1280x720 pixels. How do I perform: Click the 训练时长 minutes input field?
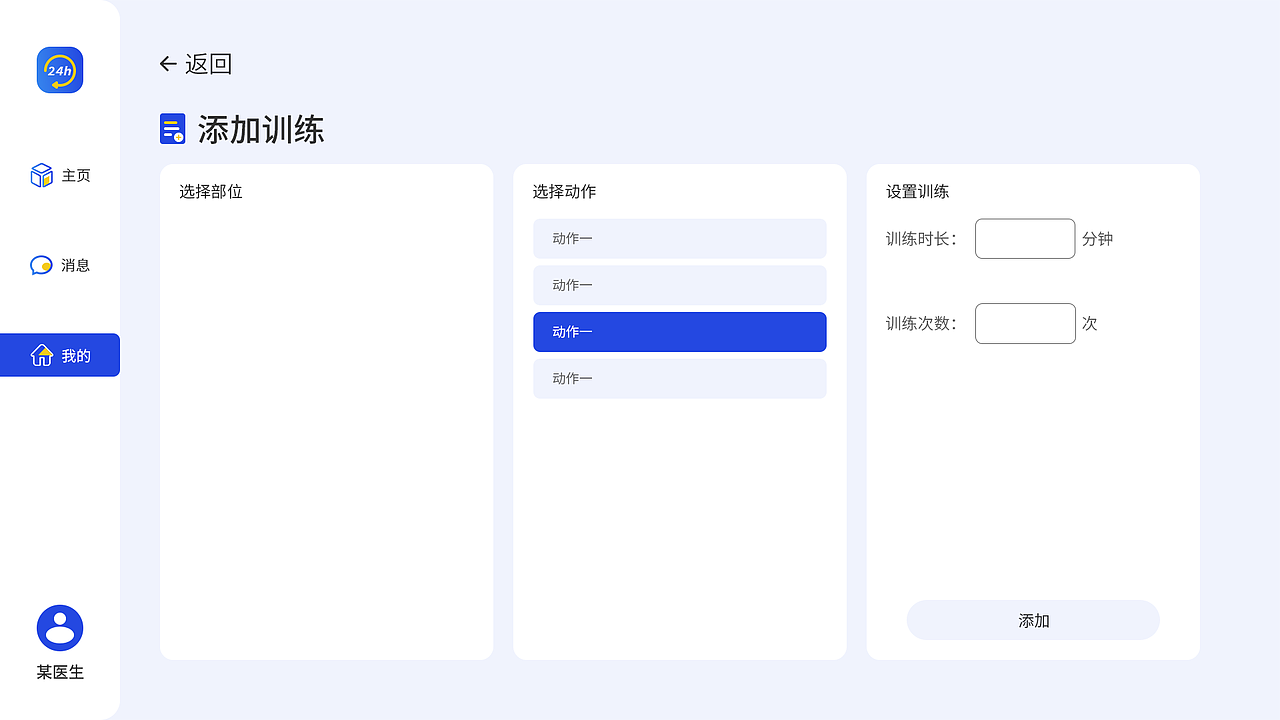(1025, 238)
